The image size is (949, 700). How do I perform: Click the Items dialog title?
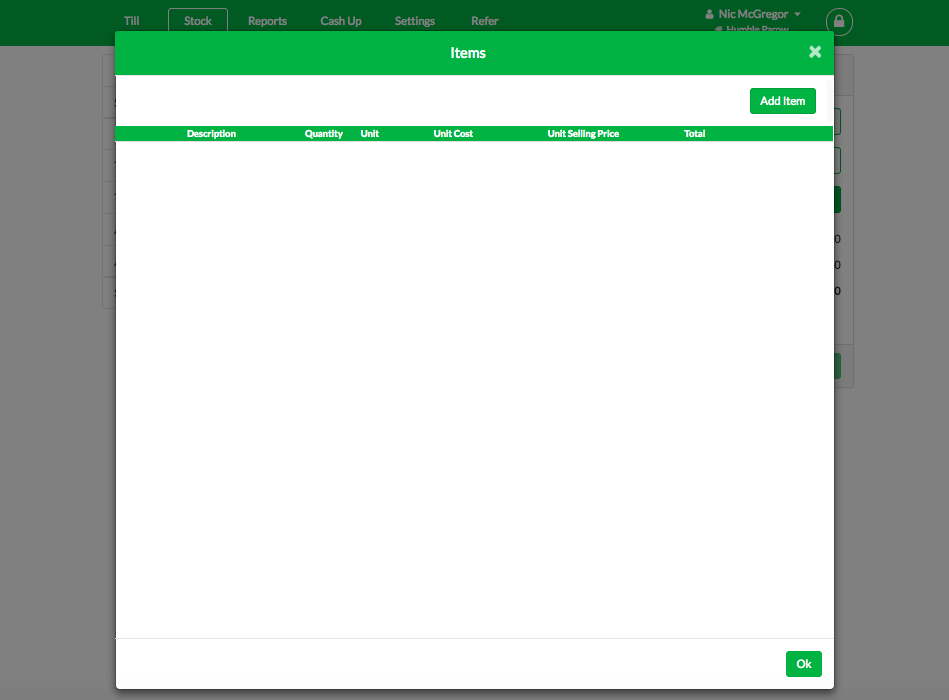(x=468, y=53)
